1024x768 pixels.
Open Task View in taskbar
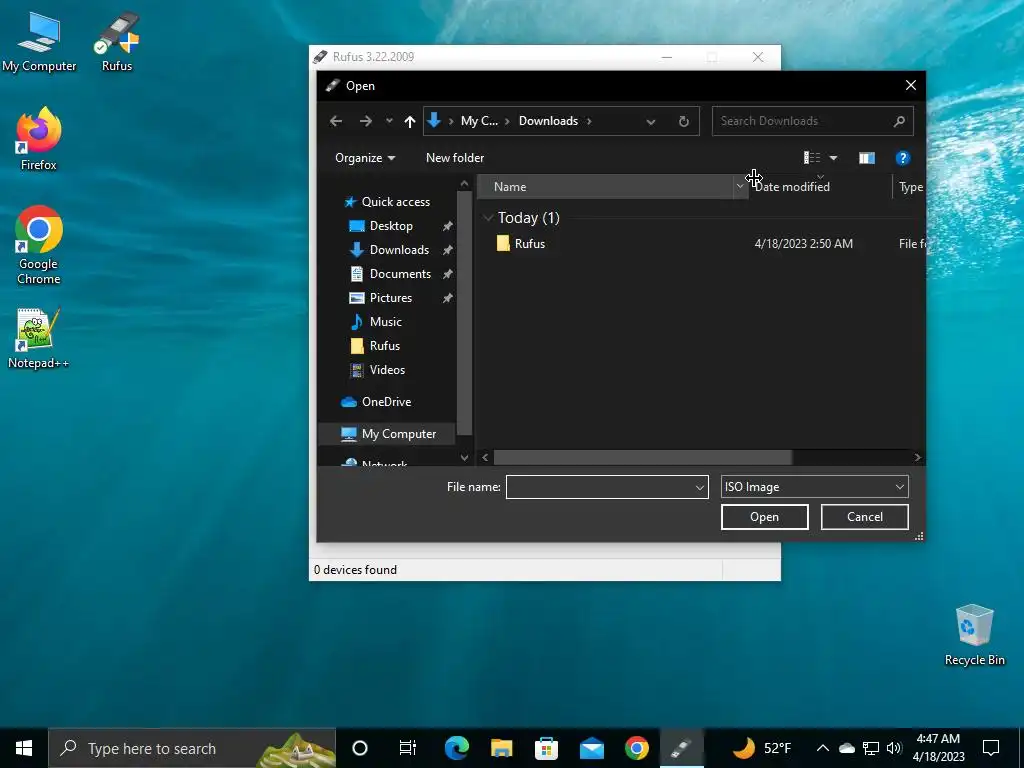click(x=408, y=748)
